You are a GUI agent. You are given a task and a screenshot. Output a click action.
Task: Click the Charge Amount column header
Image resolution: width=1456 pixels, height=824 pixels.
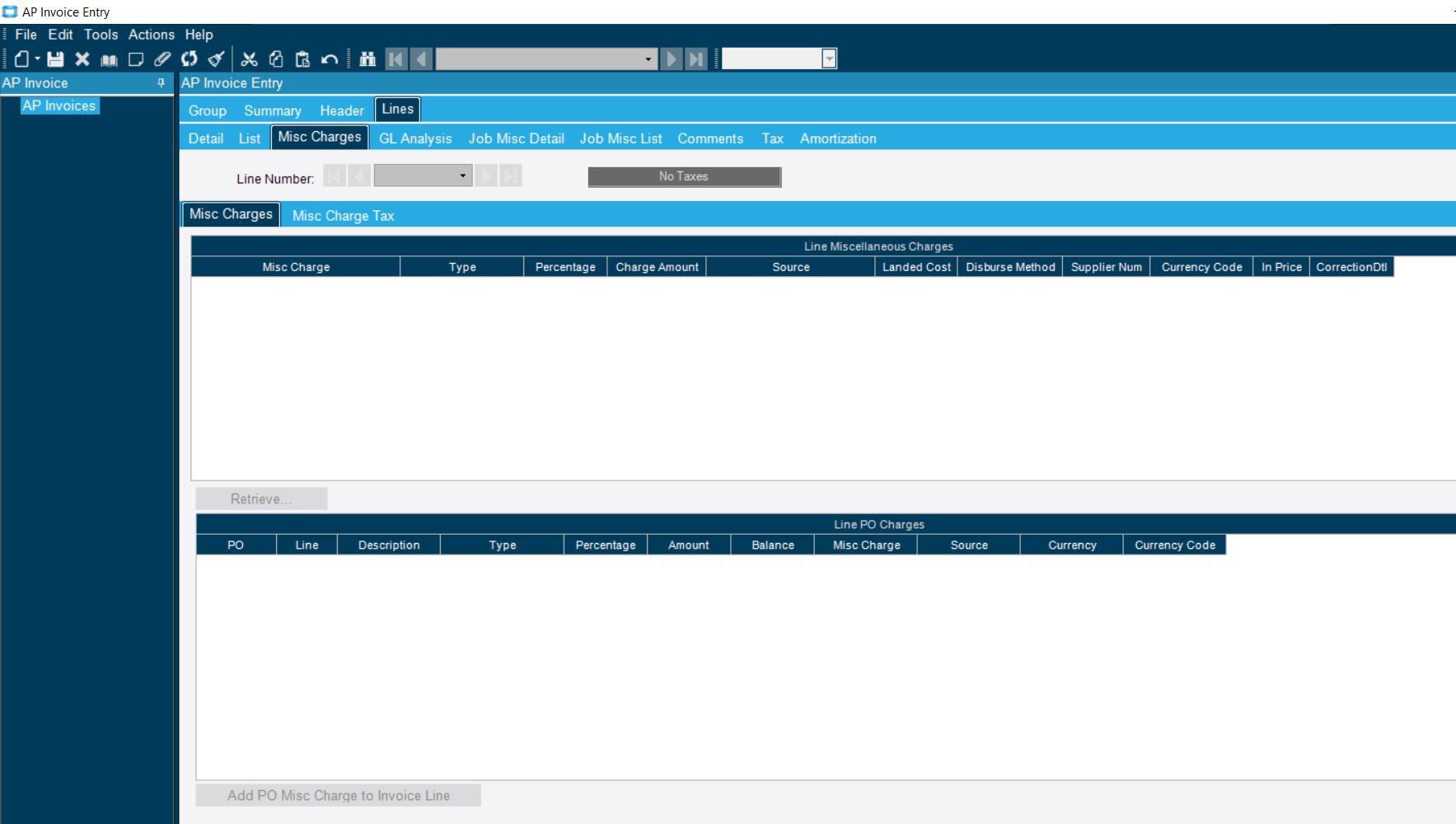[x=657, y=267]
